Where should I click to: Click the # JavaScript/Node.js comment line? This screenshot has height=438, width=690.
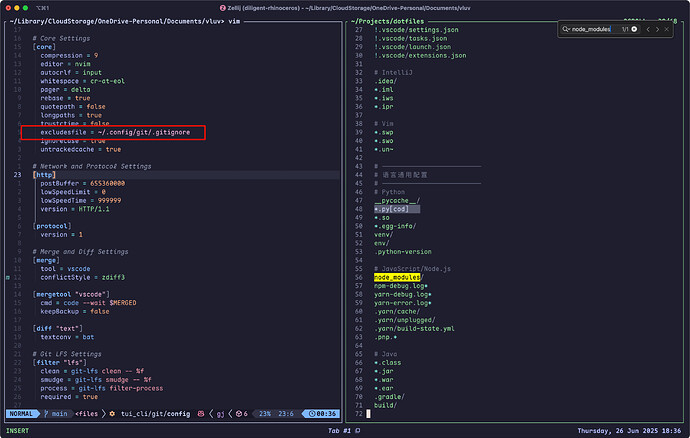pos(412,269)
